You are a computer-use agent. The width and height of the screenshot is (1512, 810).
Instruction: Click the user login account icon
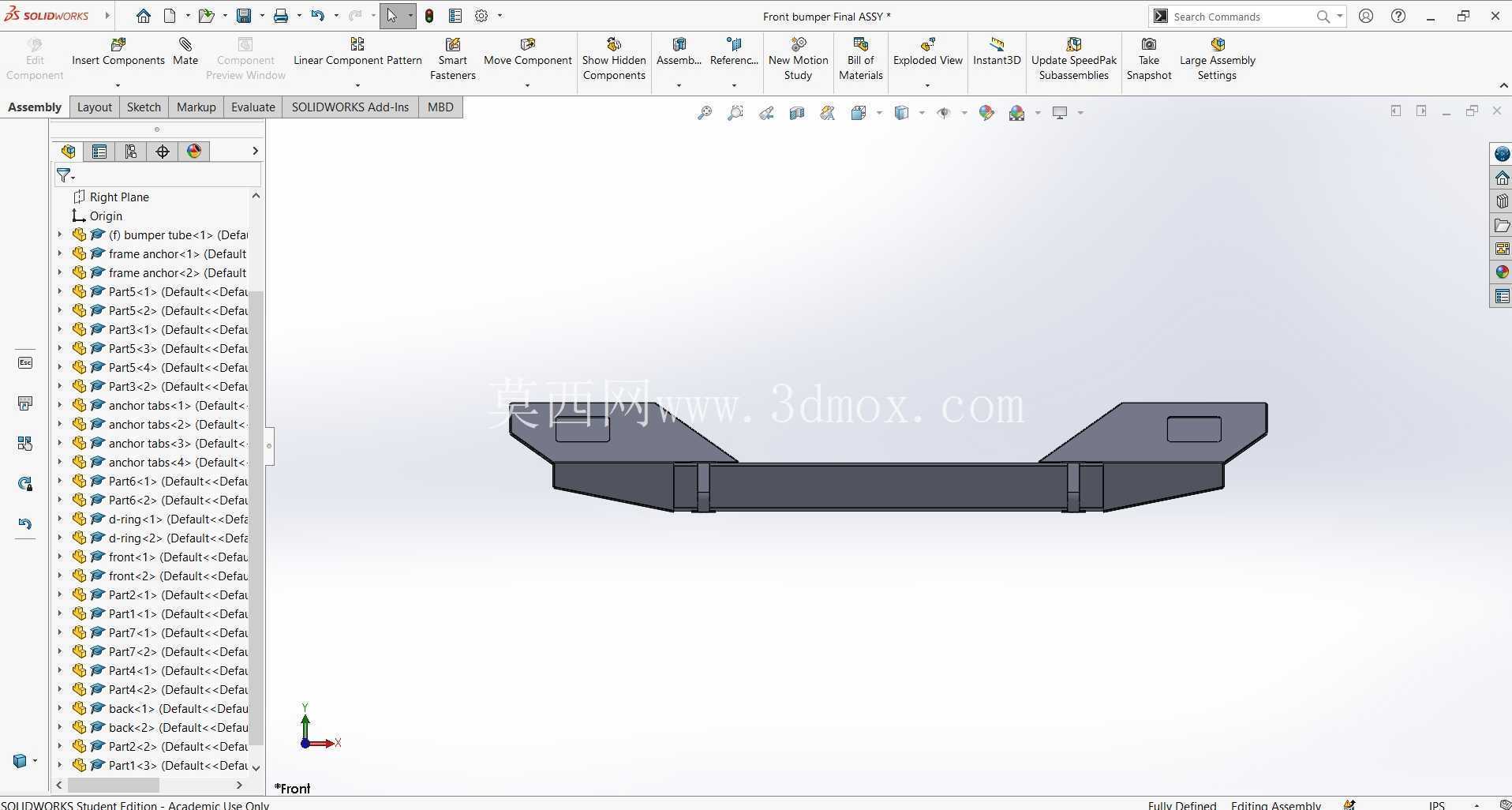pos(1366,16)
